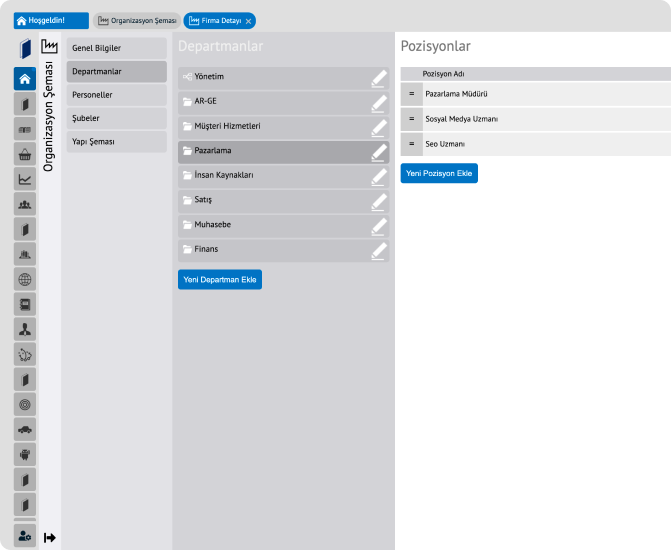Click Yeni Departman Ekle button
The image size is (671, 550).
point(220,279)
